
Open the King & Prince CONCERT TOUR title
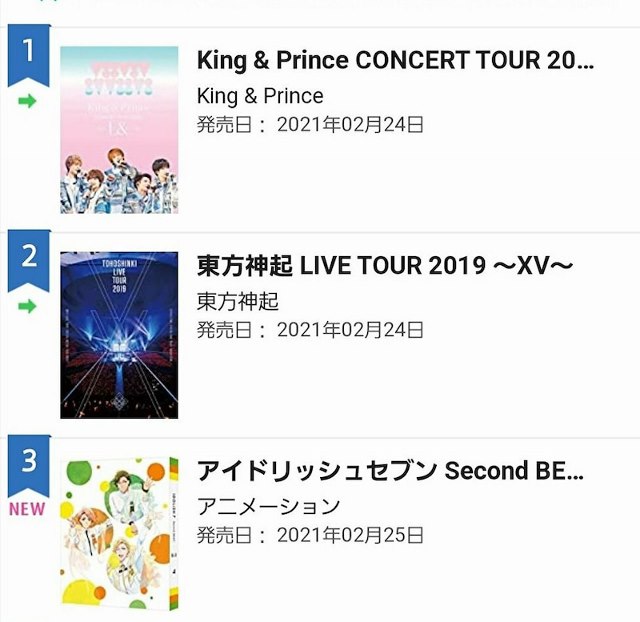click(395, 61)
